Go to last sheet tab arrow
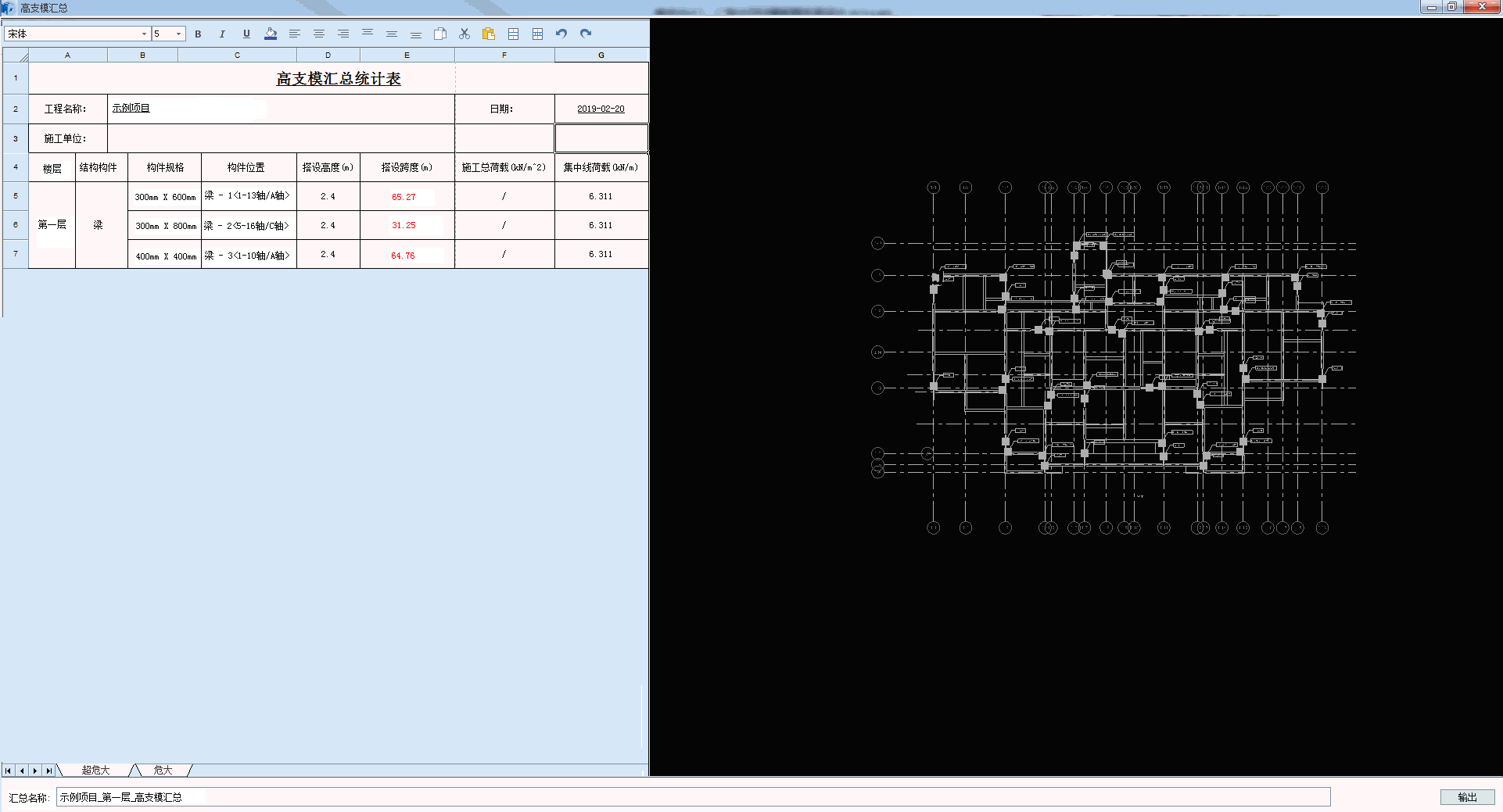 click(48, 771)
